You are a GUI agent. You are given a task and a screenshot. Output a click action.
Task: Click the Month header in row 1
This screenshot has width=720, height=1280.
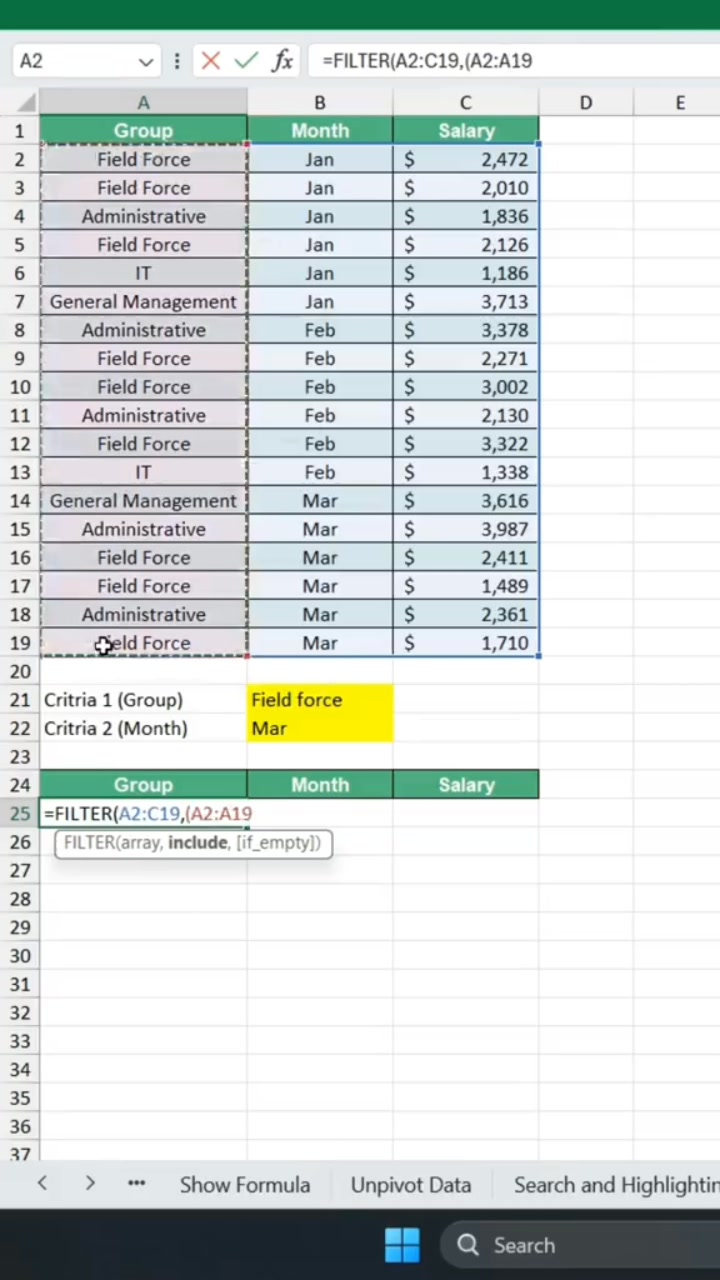click(x=320, y=130)
